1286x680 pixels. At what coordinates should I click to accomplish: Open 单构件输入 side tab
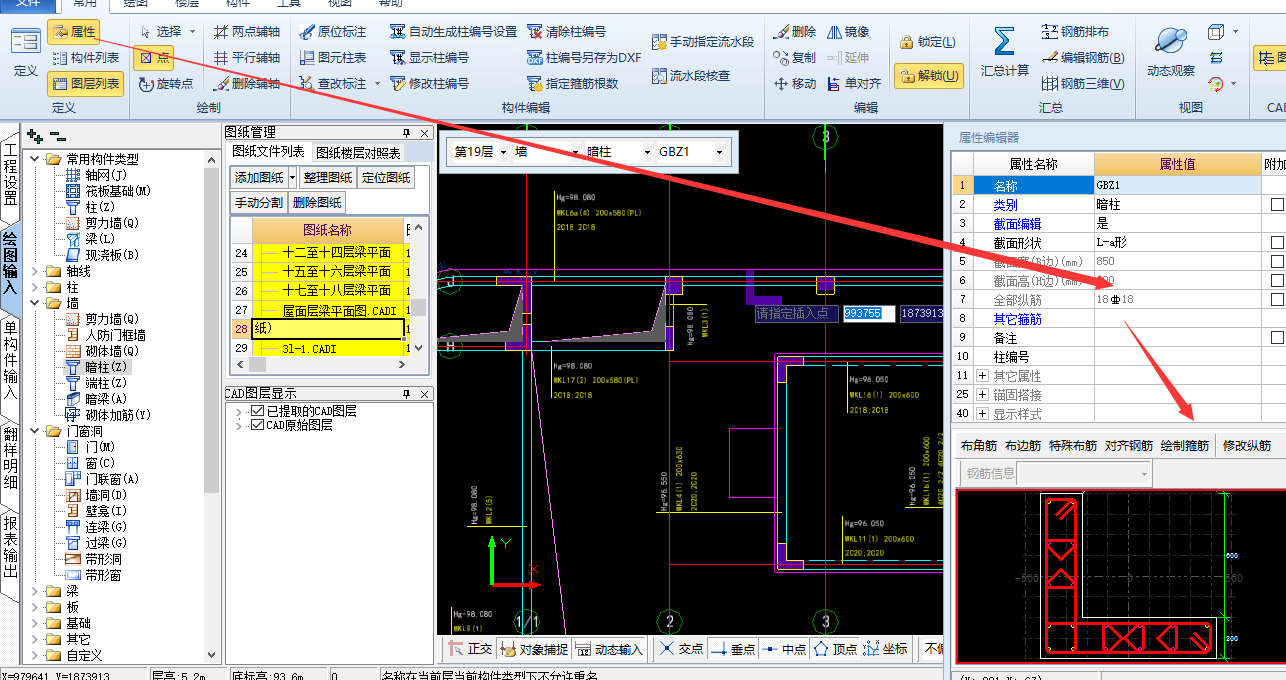coord(10,360)
